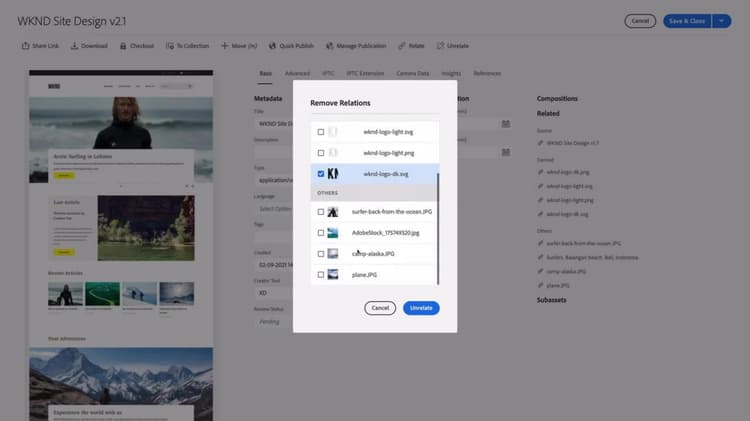Open the surfer-back-from-the-ocean.JPG related link
Viewport: 750px width, 421px height.
click(x=584, y=244)
